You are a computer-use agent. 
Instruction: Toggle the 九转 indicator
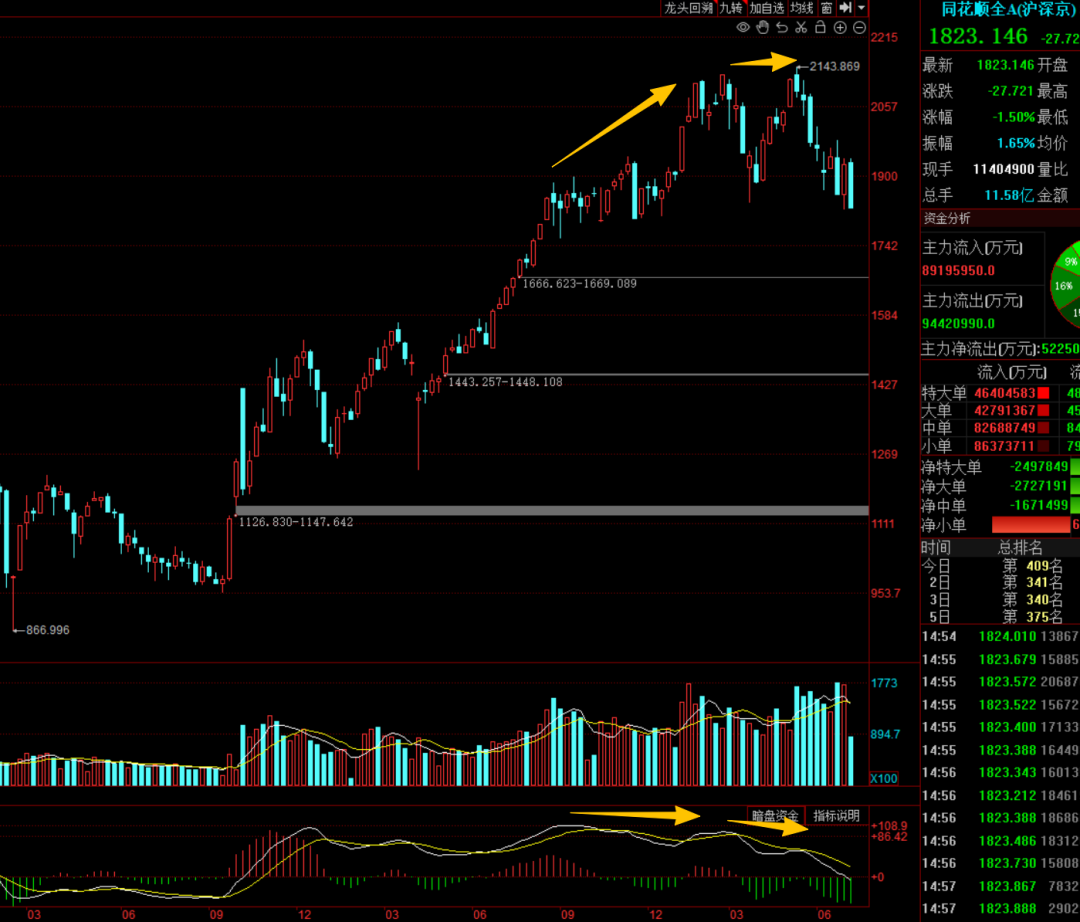(x=731, y=8)
